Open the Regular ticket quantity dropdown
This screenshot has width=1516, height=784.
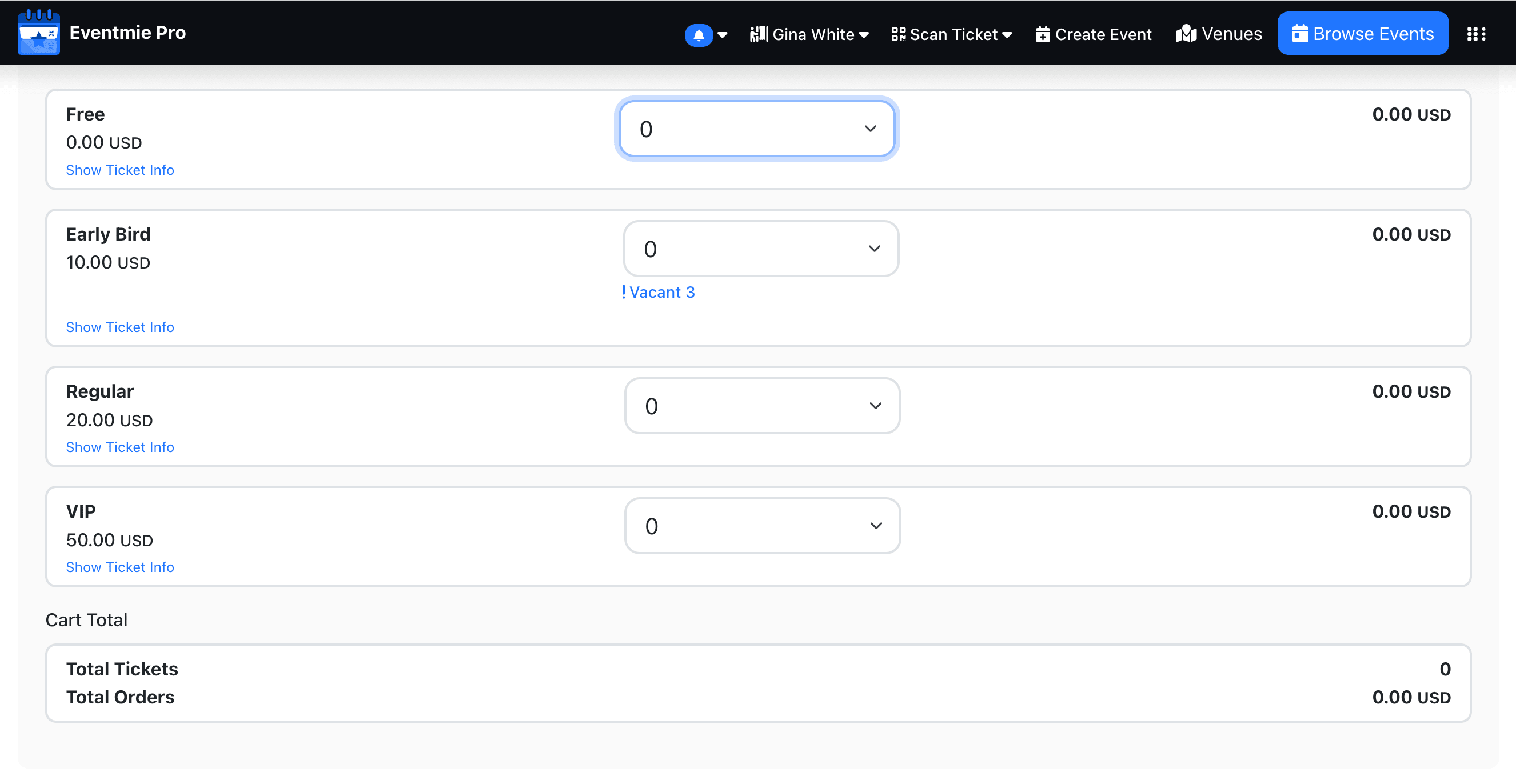point(761,406)
